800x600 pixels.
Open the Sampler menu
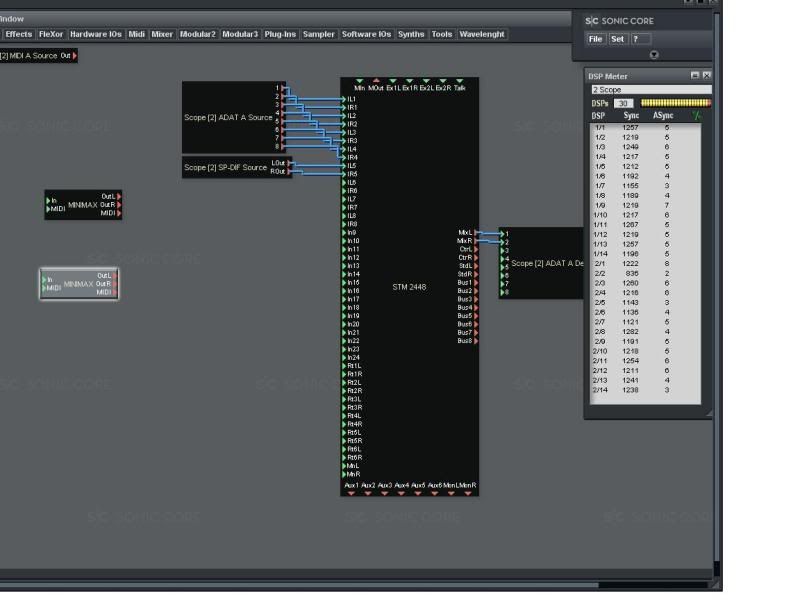(x=319, y=34)
